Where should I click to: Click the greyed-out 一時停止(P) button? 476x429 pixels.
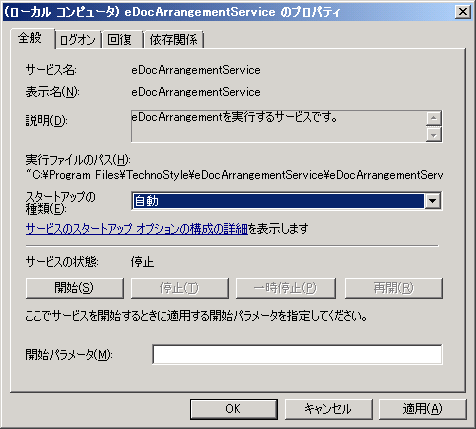pos(286,288)
